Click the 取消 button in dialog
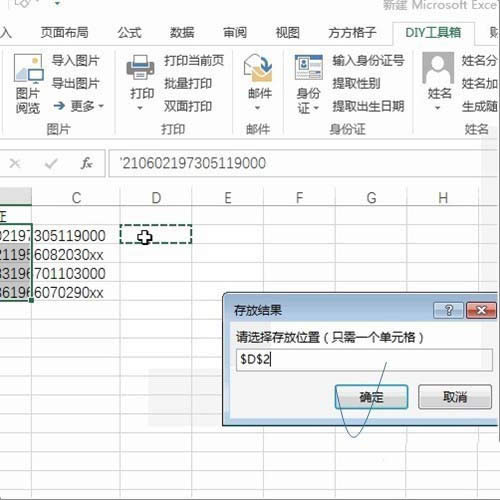Viewport: 500px width, 500px height. coord(455,397)
